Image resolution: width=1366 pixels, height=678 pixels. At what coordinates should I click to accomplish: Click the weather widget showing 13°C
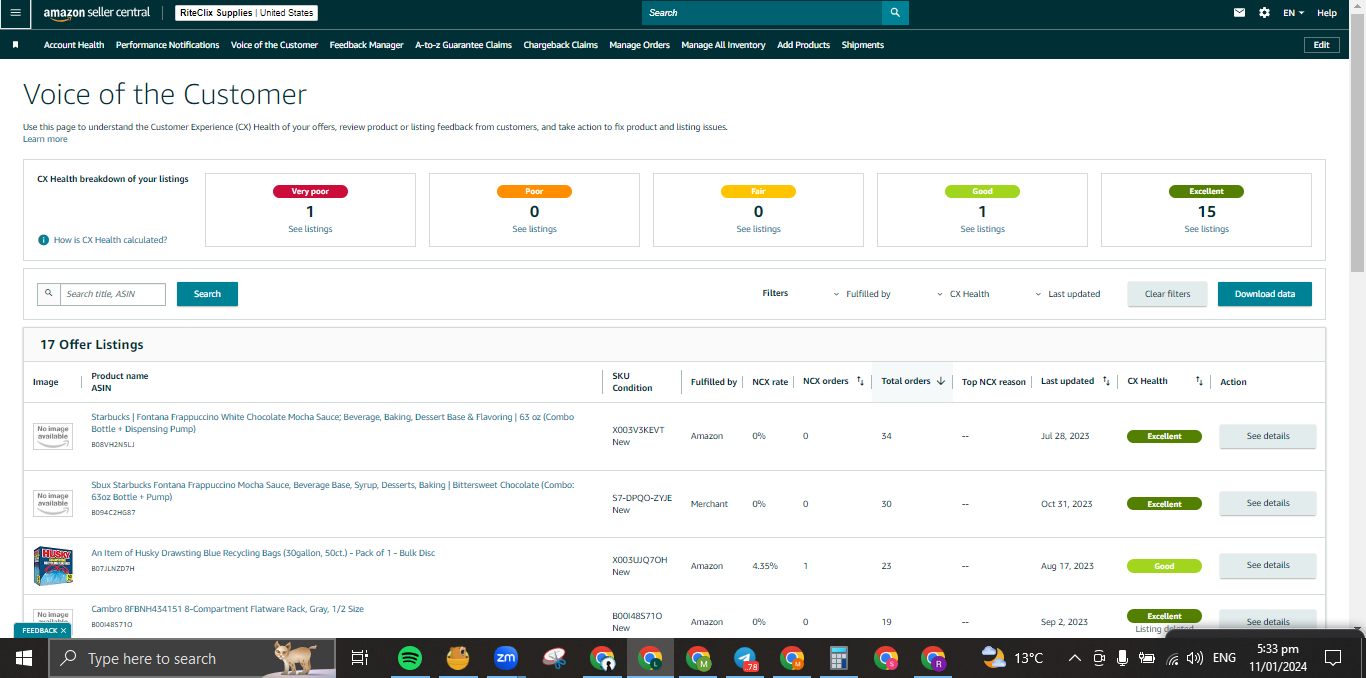tap(1012, 658)
